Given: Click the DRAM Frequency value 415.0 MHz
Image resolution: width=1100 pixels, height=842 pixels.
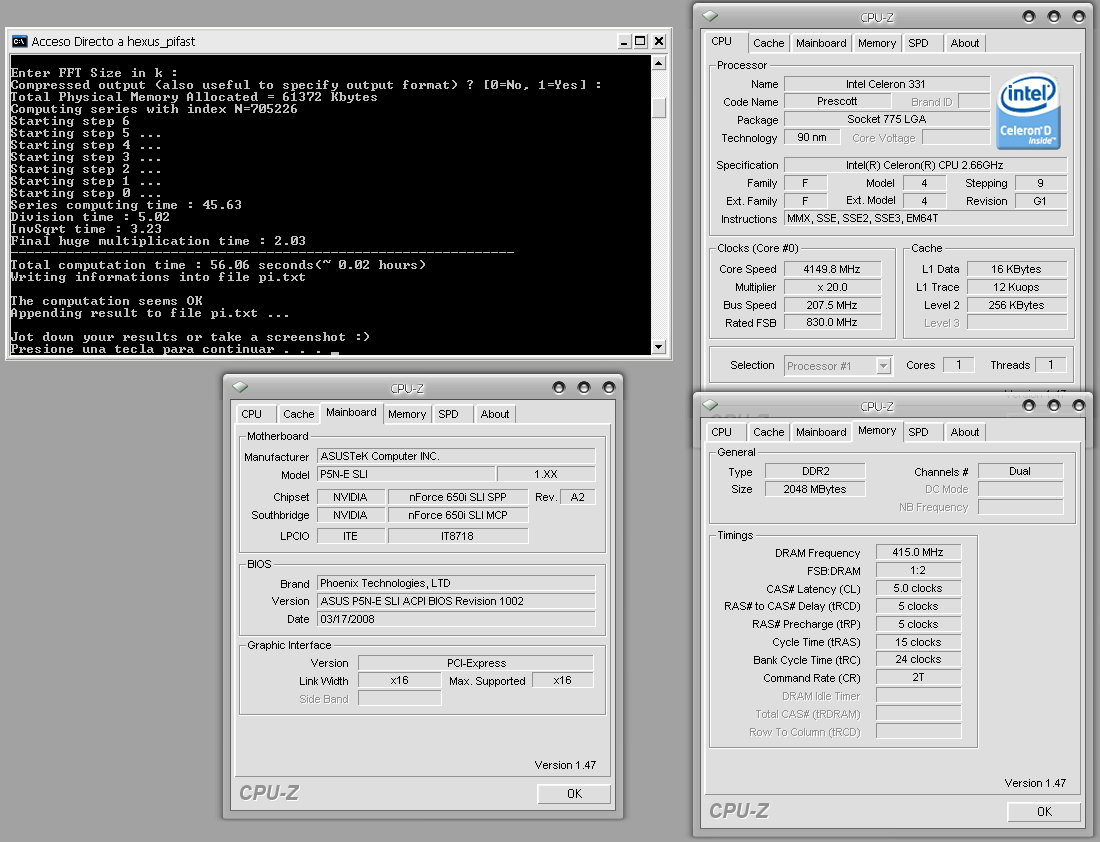Looking at the screenshot, I should pos(918,552).
